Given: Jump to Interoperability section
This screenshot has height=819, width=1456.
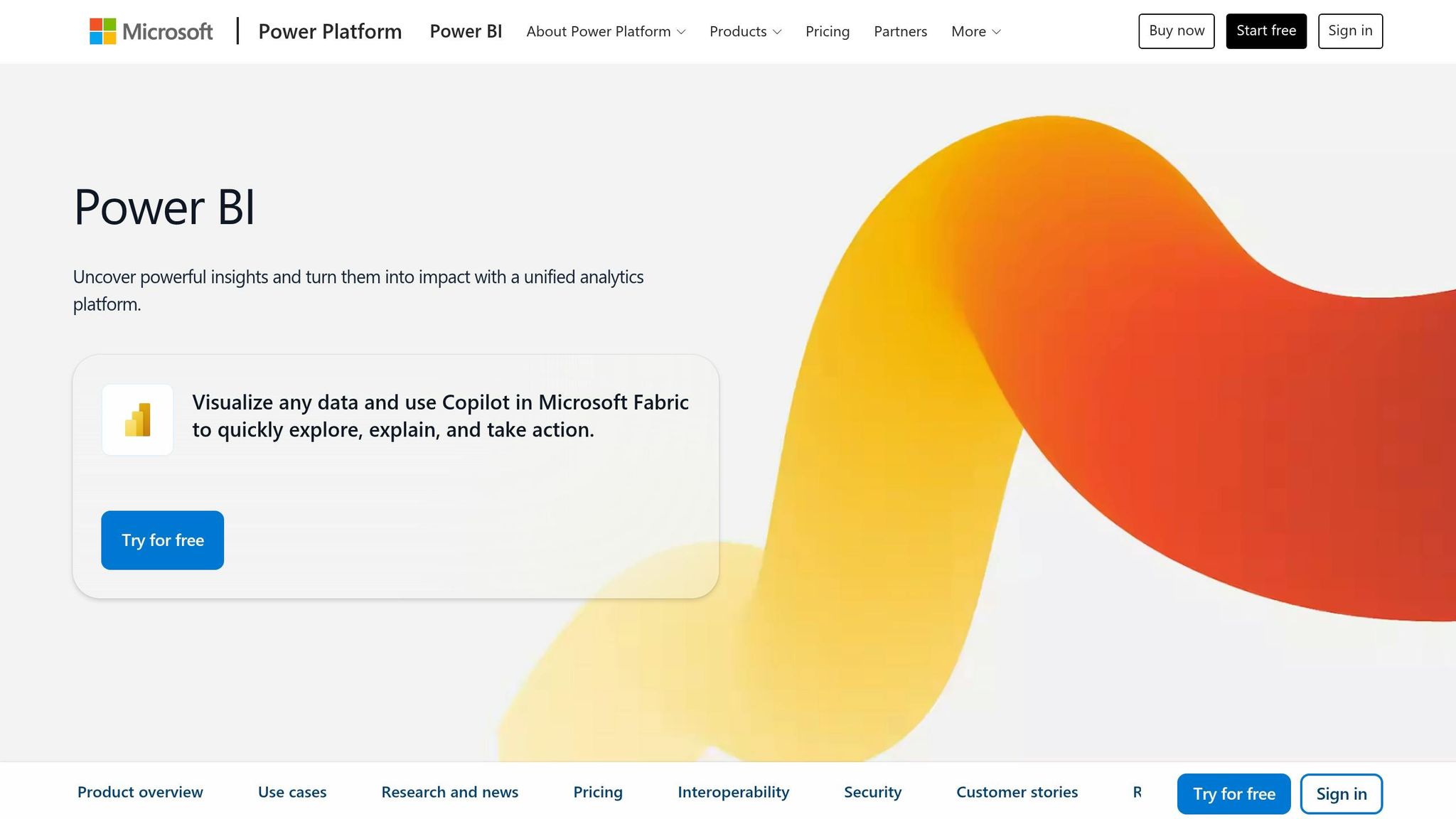Looking at the screenshot, I should pyautogui.click(x=733, y=792).
